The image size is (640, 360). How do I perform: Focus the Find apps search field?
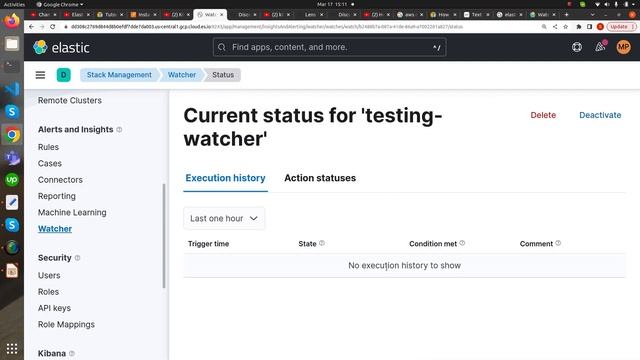[x=329, y=47]
